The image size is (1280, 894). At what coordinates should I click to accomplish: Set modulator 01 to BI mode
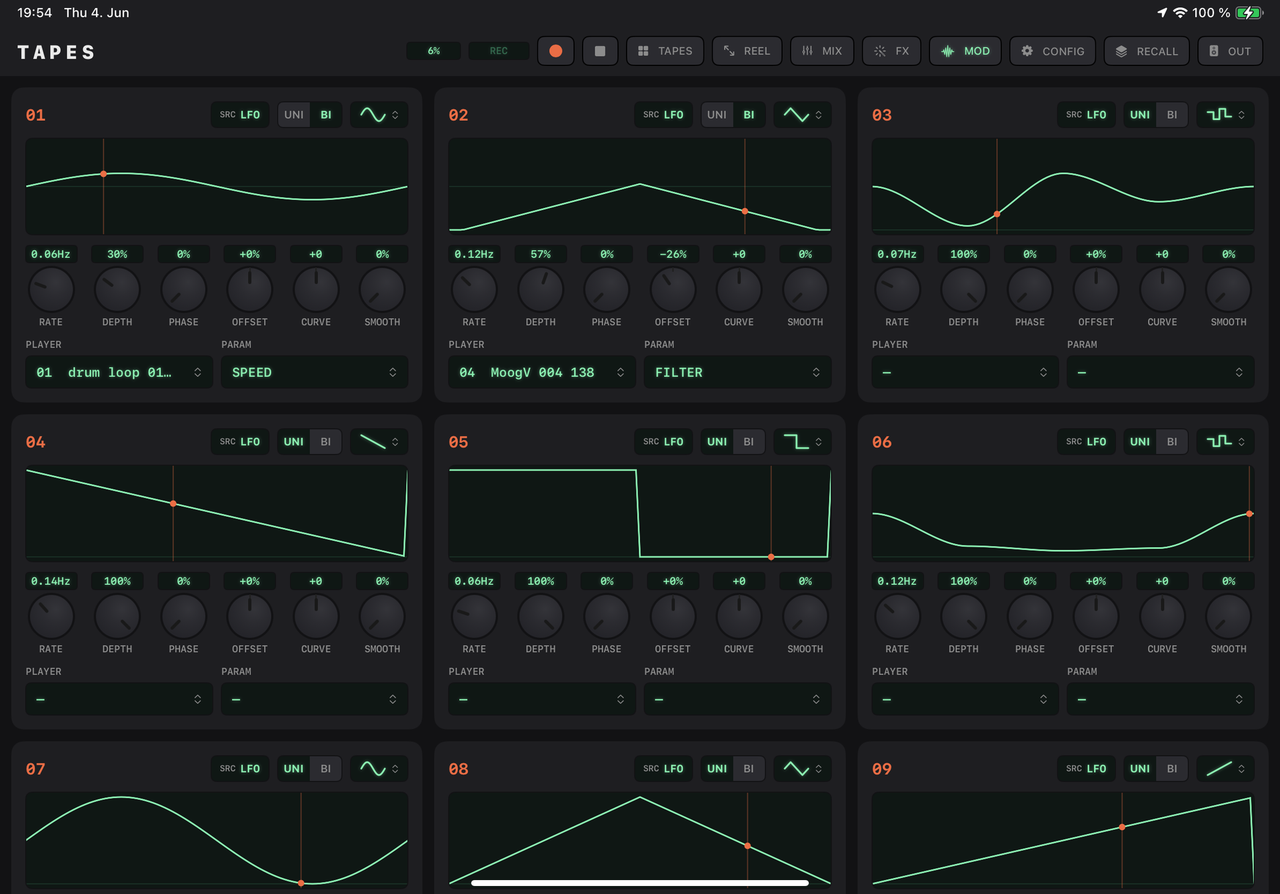click(x=326, y=115)
